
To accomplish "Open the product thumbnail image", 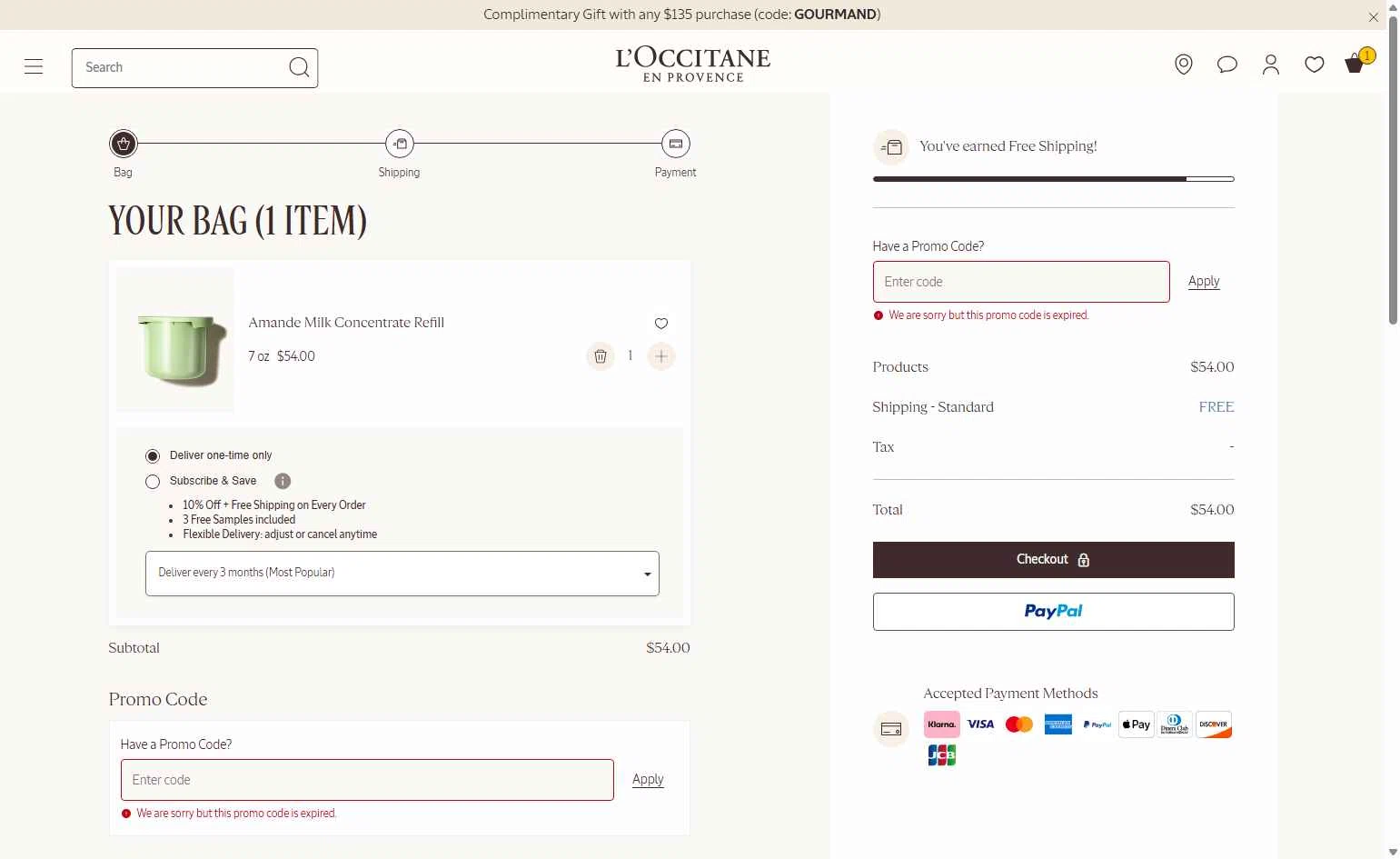I will [175, 340].
